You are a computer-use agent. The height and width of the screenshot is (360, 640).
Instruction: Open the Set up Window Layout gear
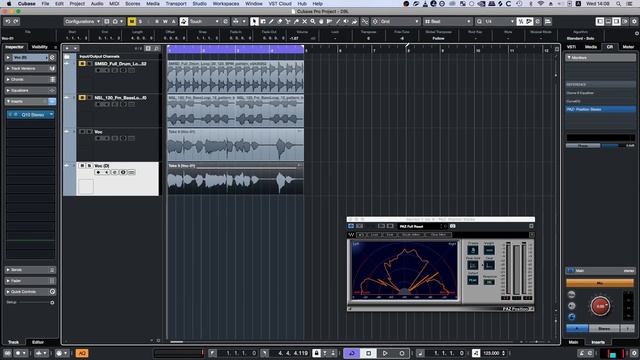point(634,21)
